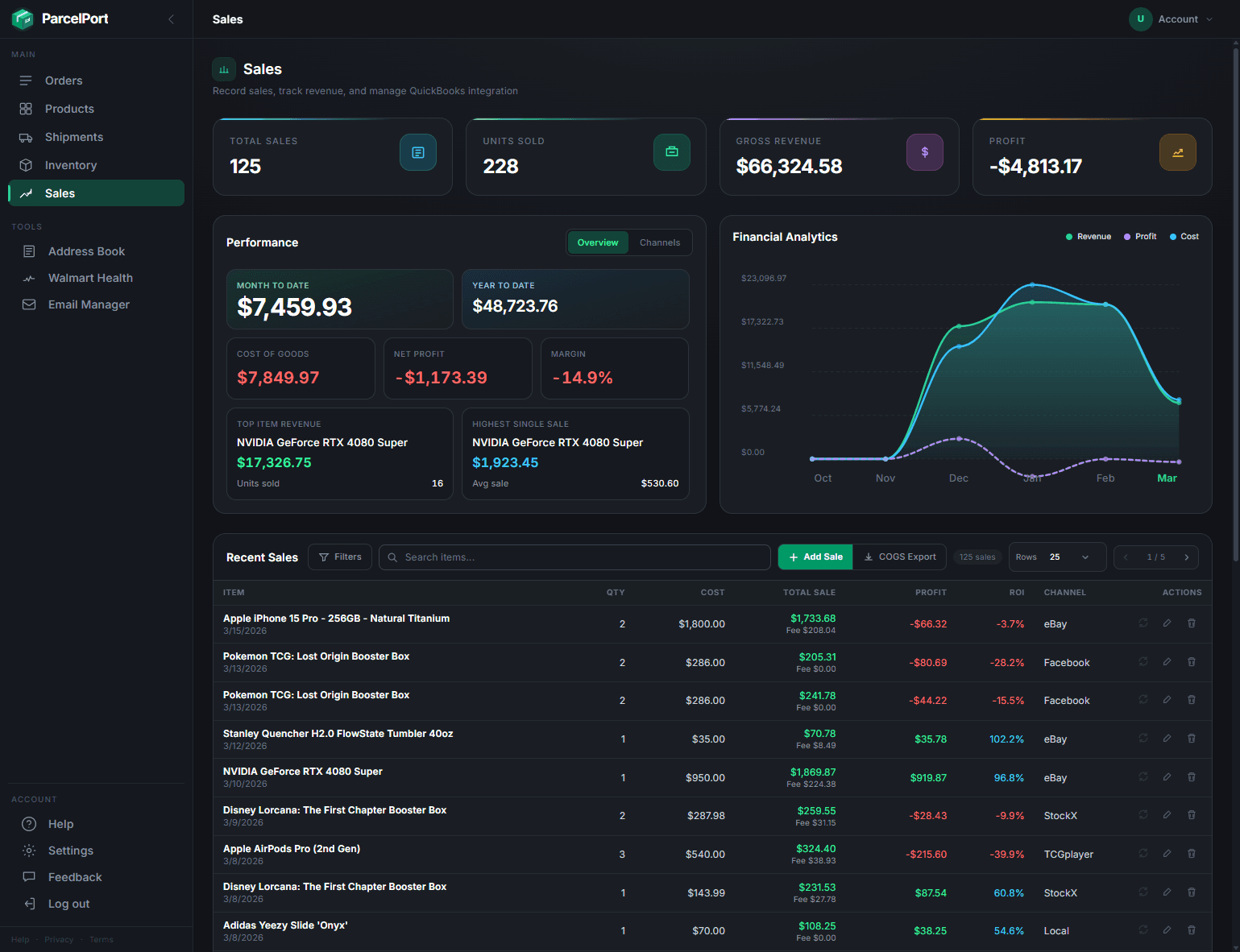
Task: Sync the Stanley Quencher Tumbler sale row
Action: pos(1143,739)
